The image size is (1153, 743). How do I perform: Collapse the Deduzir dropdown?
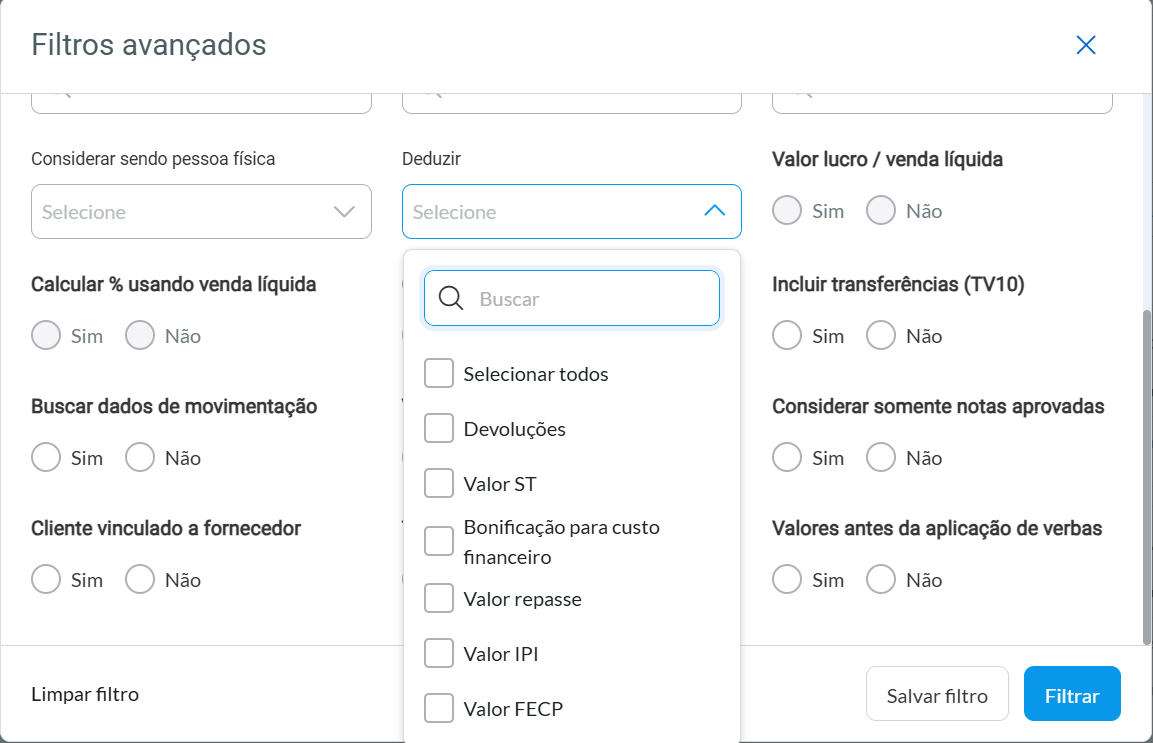tap(713, 211)
